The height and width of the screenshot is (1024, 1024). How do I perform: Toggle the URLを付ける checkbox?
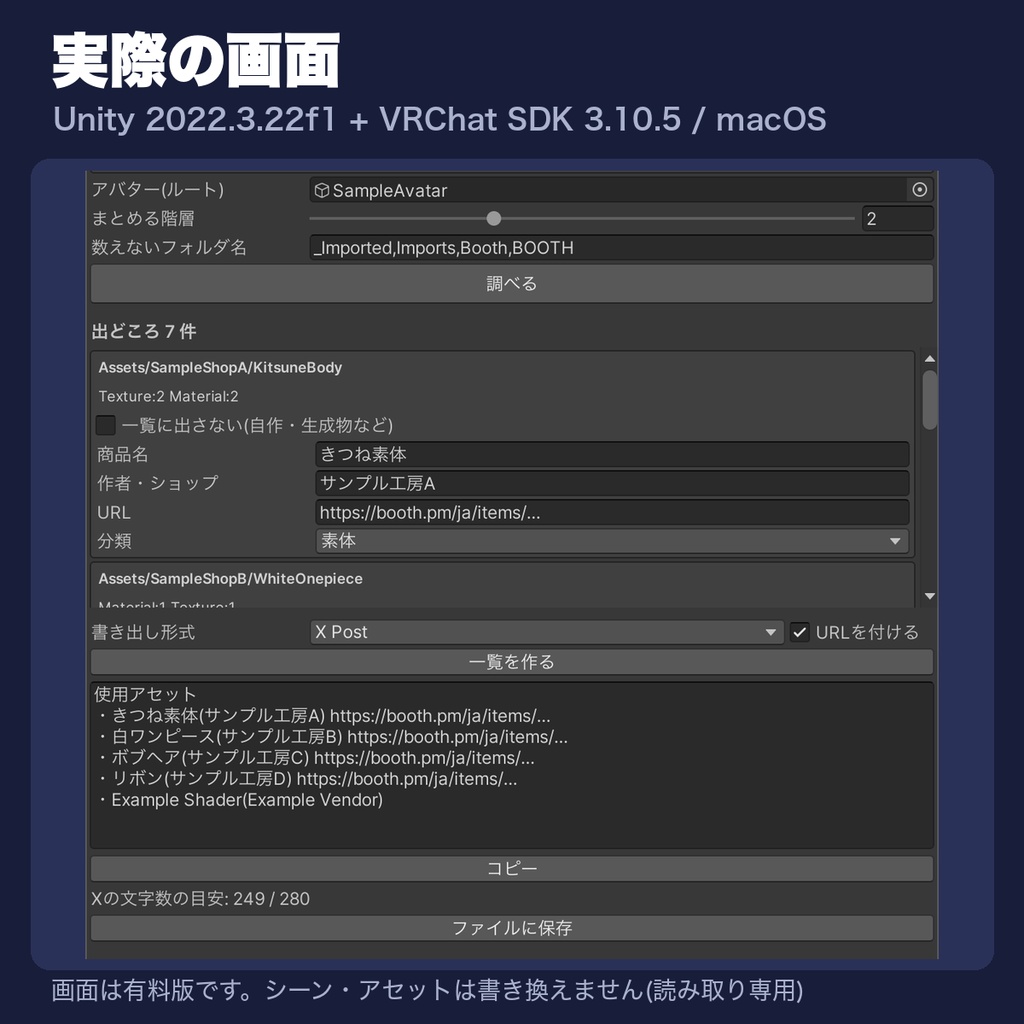coord(799,632)
